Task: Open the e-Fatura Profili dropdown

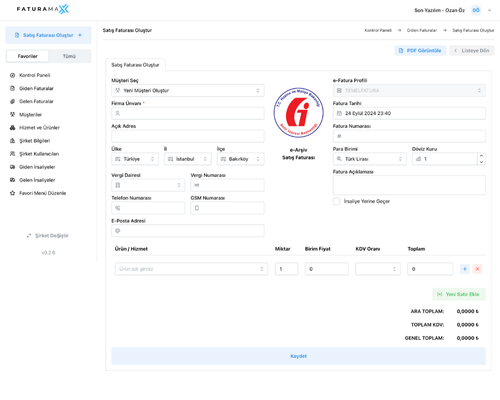Action: click(x=409, y=90)
